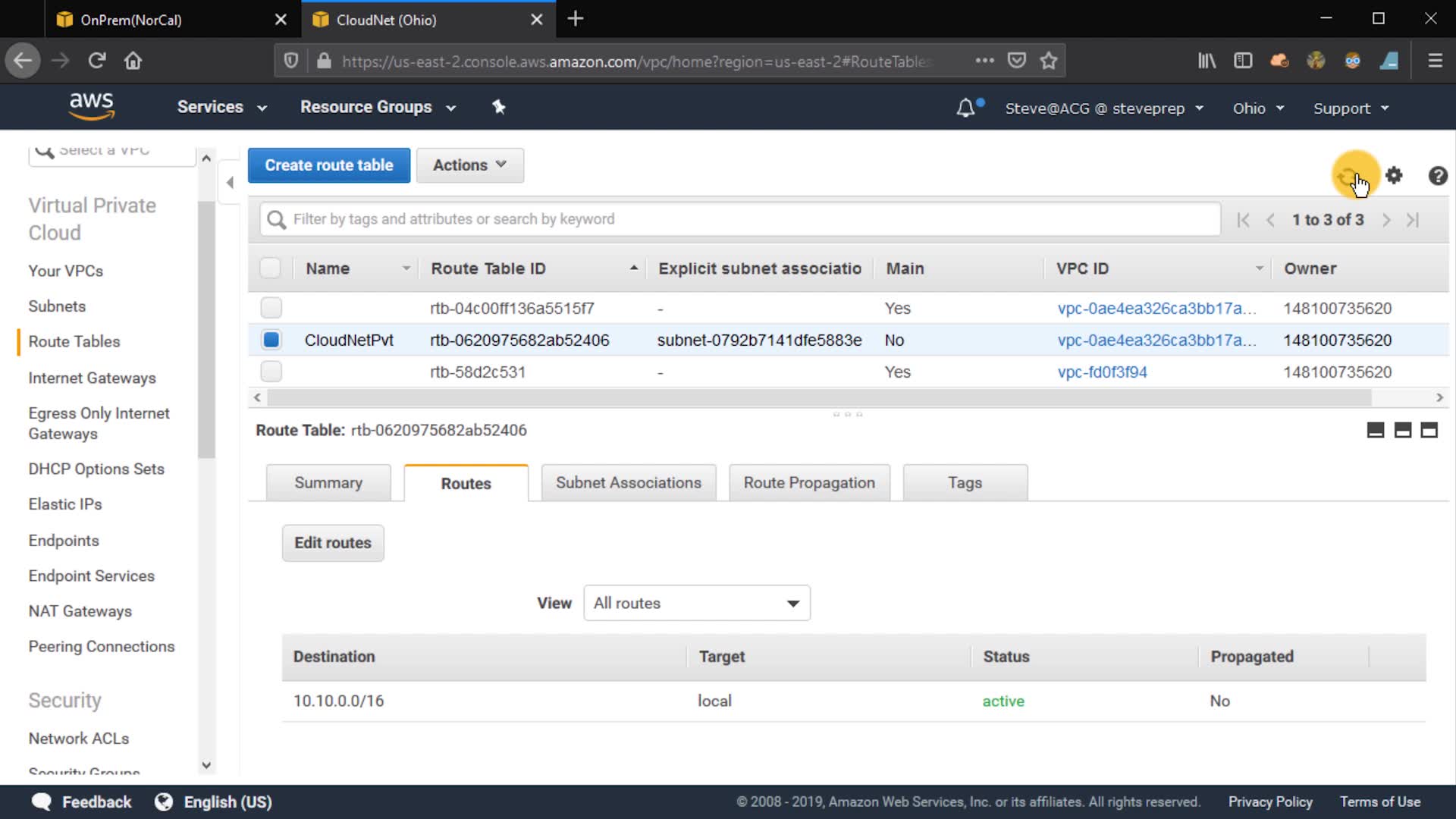1456x819 pixels.
Task: Open the Route Propagation tab
Action: pos(808,483)
